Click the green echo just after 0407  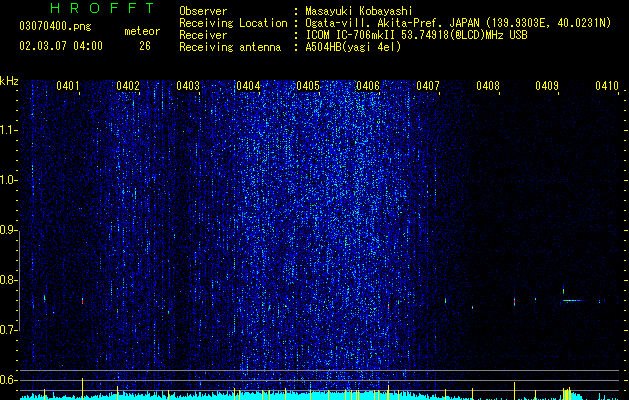coord(445,300)
